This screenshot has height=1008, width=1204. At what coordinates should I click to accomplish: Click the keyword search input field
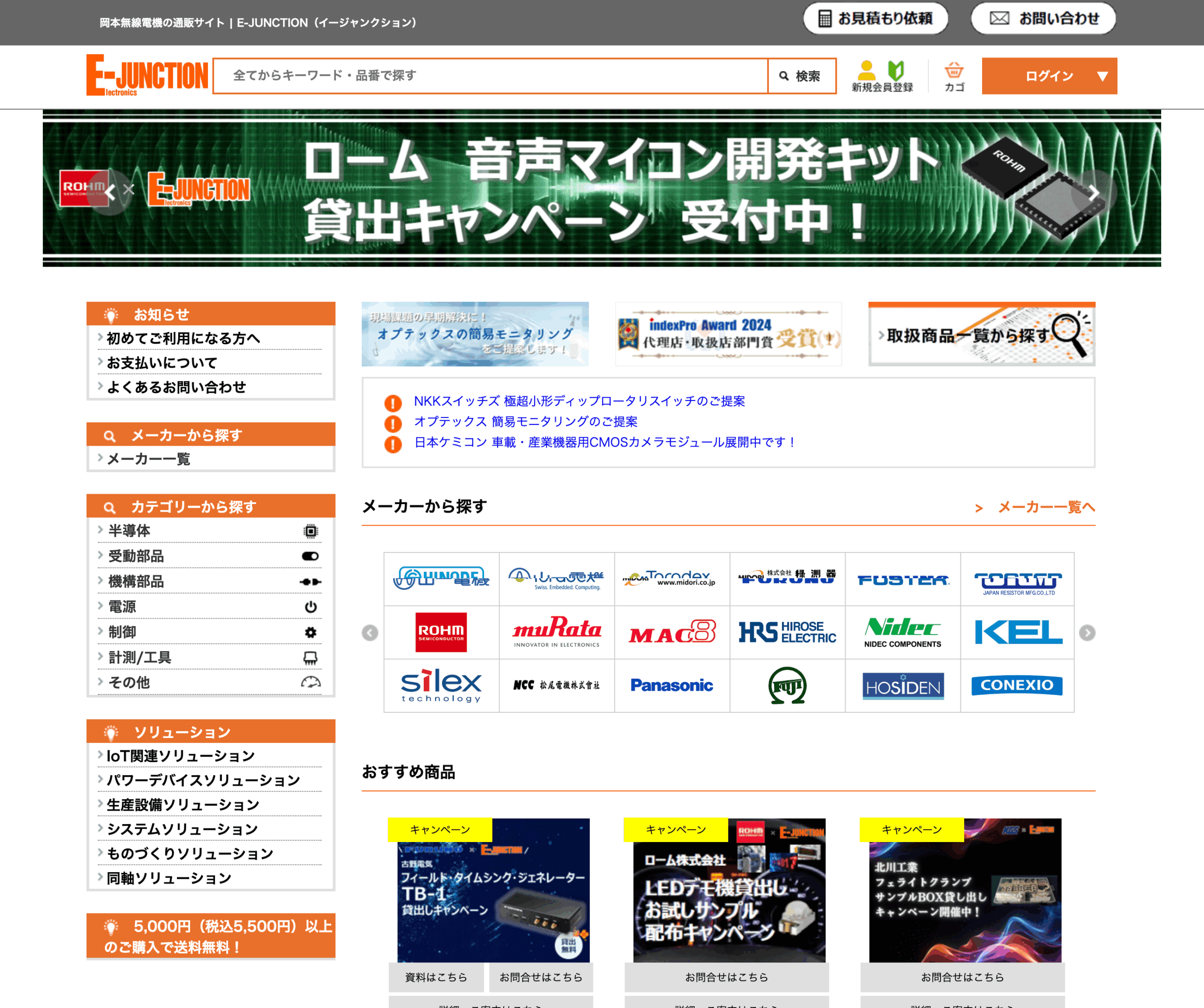[491, 76]
